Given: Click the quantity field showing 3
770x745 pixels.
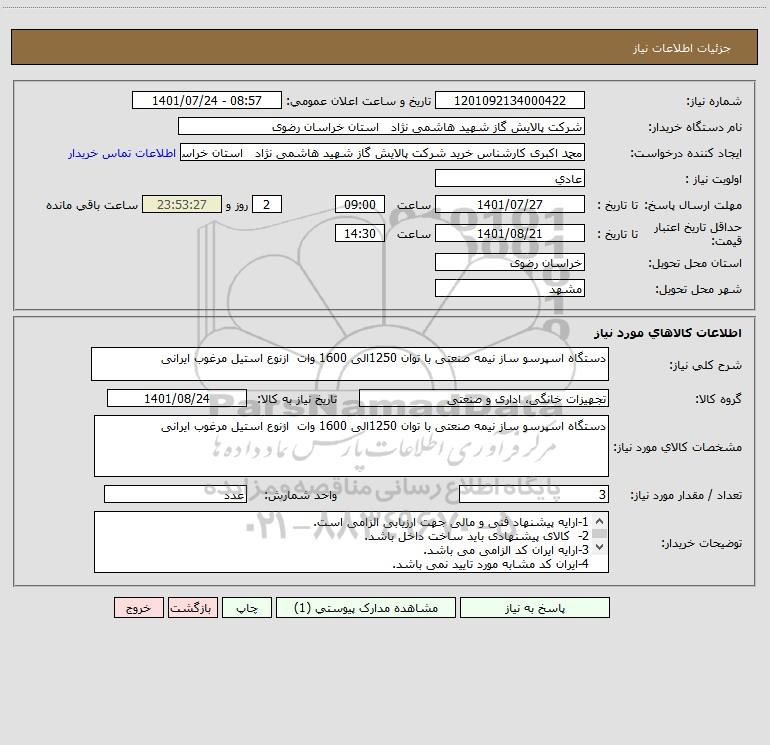Looking at the screenshot, I should tap(534, 495).
